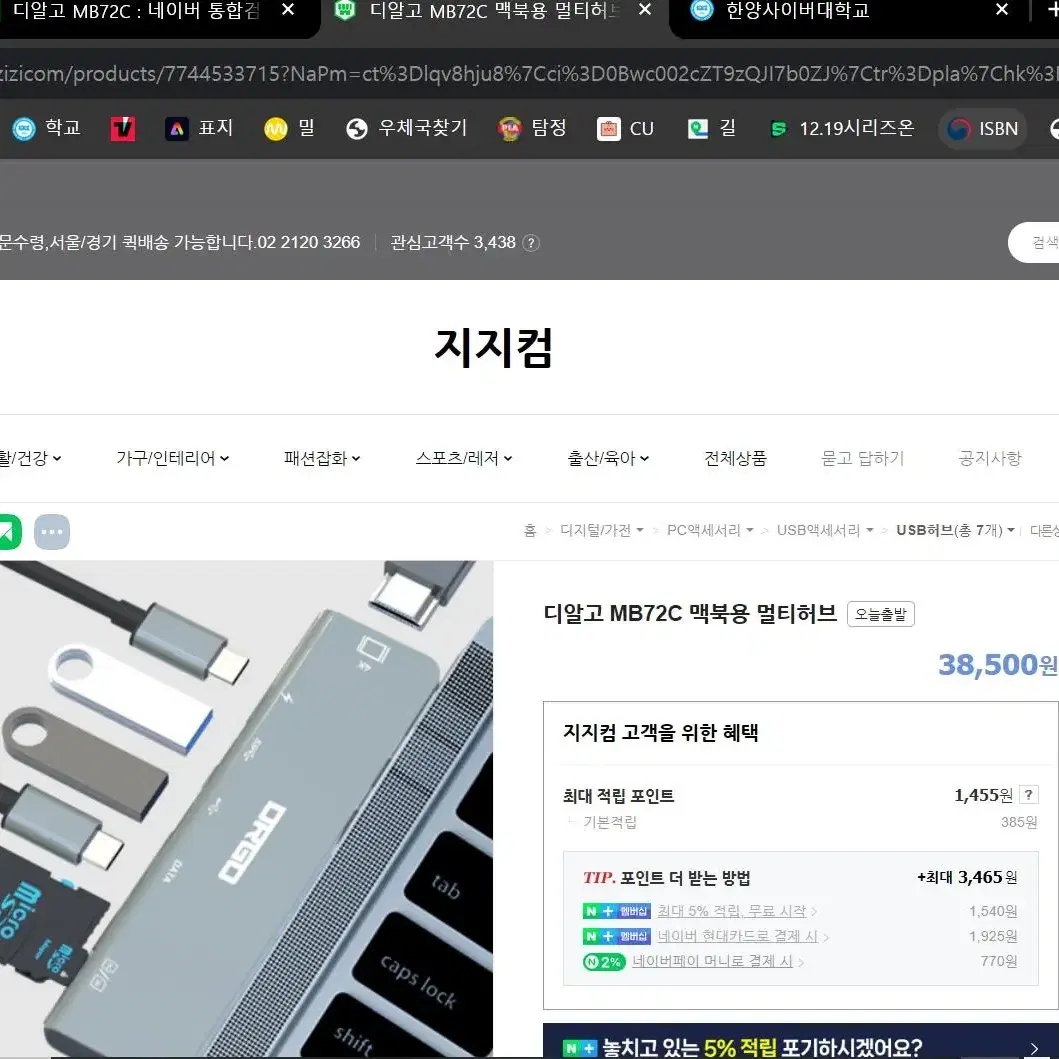Open the 표지 bookmark
The image size is (1059, 1059).
tap(199, 128)
